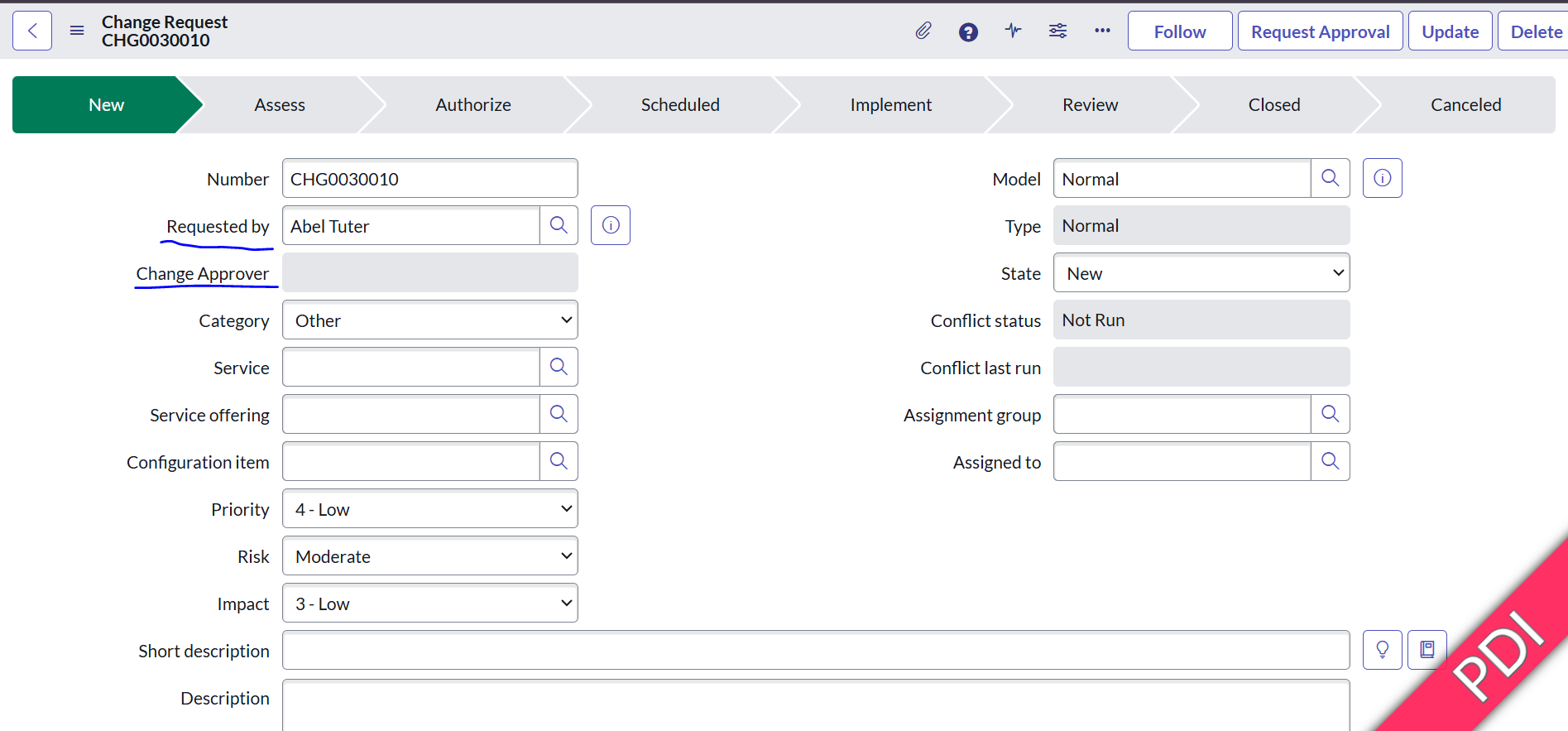Click the read-only Type field Normal
The height and width of the screenshot is (731, 1568).
pyautogui.click(x=1201, y=225)
